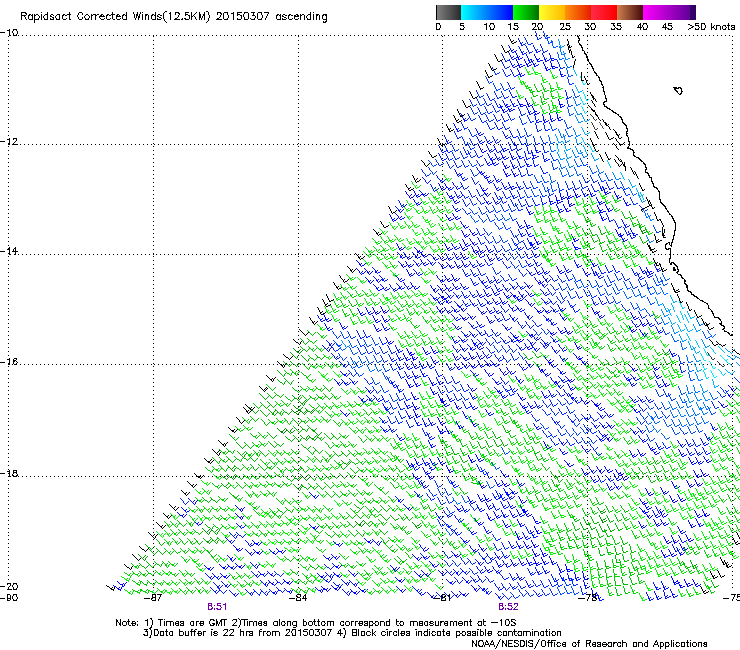Click the '-16' latitude axis label
740x650 pixels.
coord(9,362)
